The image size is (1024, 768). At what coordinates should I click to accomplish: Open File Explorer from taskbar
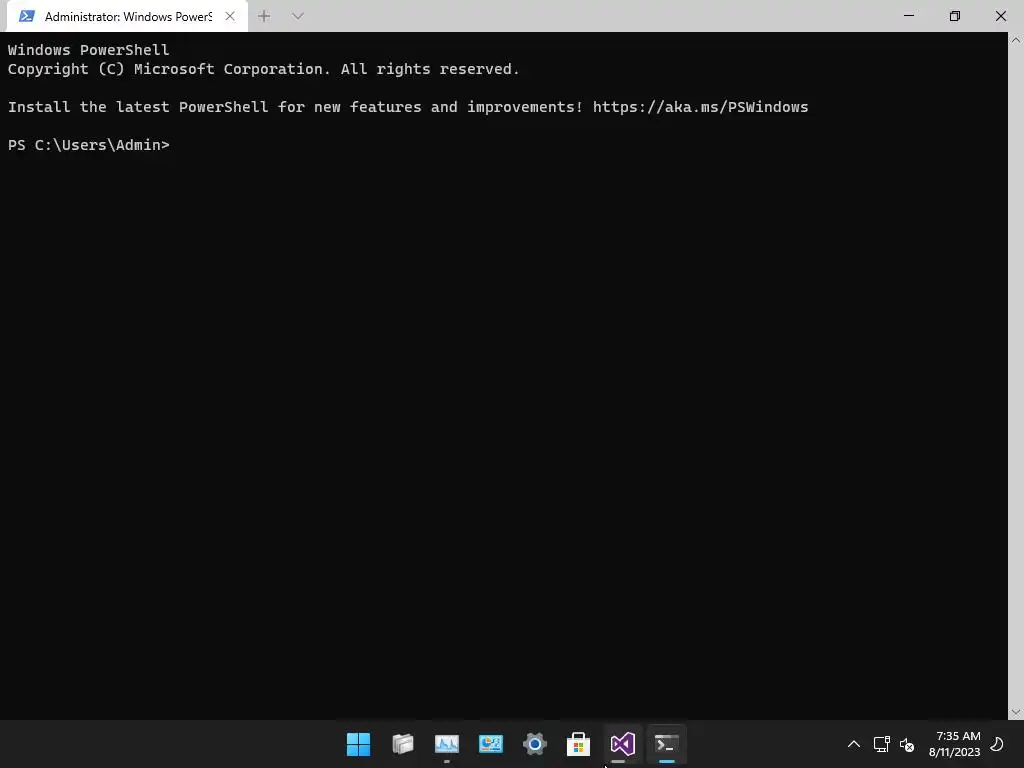402,744
